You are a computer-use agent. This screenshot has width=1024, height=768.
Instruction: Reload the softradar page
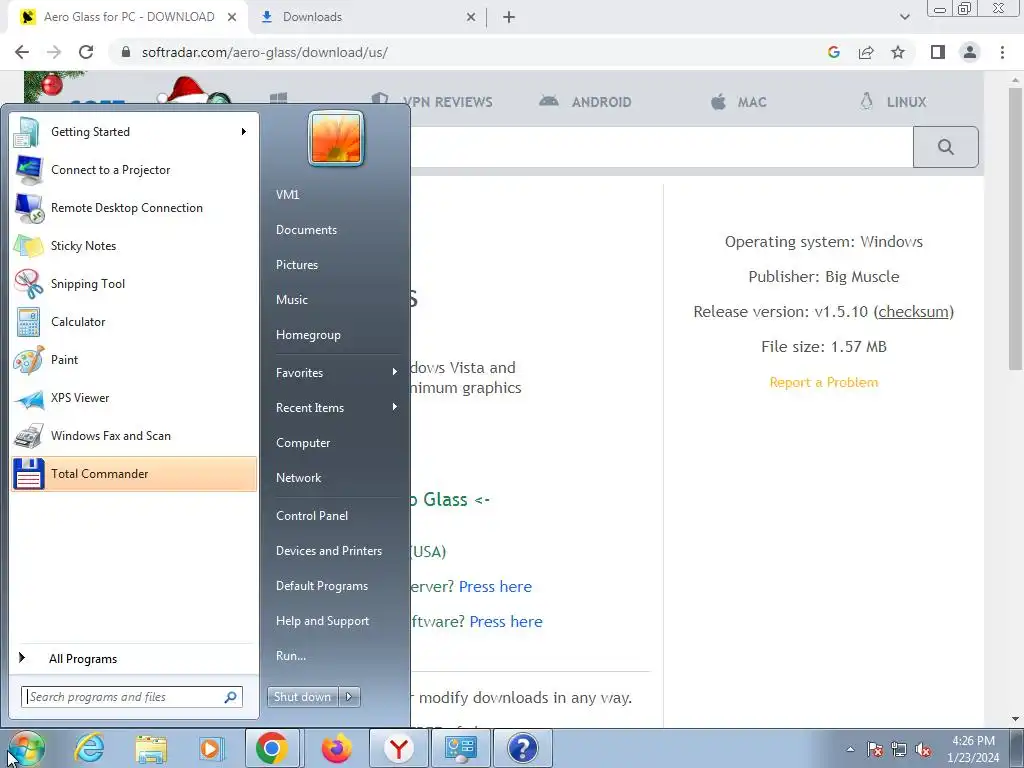pyautogui.click(x=86, y=52)
